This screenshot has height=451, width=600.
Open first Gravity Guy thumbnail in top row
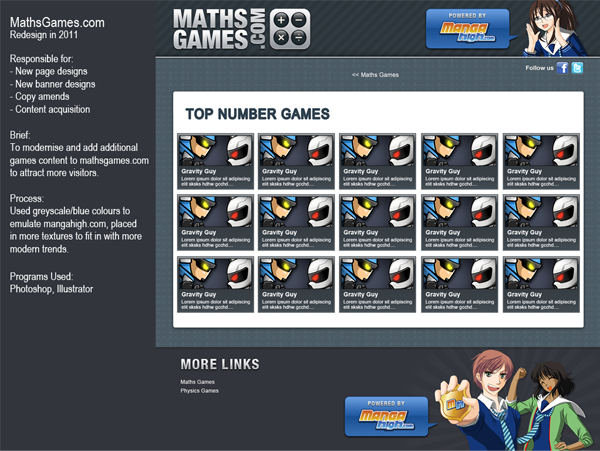(x=215, y=150)
